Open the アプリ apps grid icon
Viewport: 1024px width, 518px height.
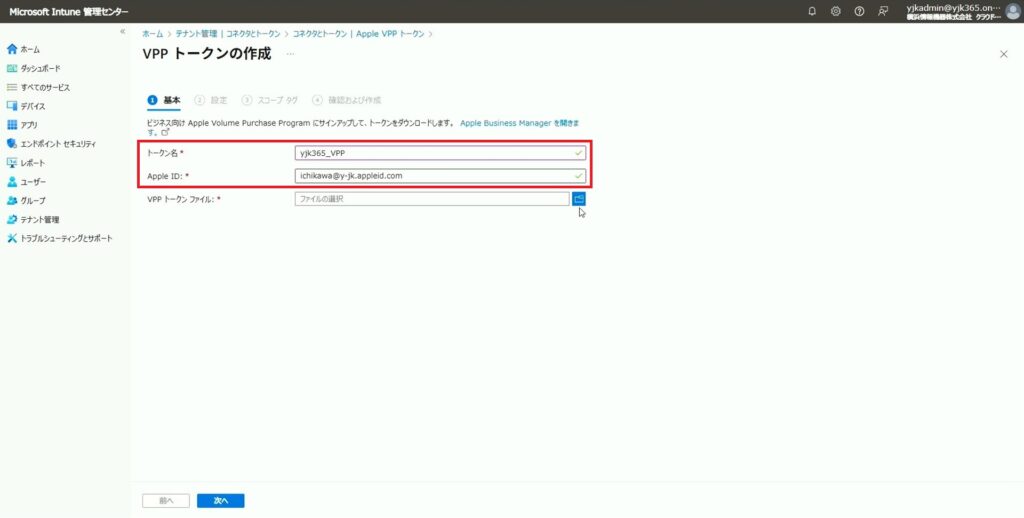coord(12,125)
